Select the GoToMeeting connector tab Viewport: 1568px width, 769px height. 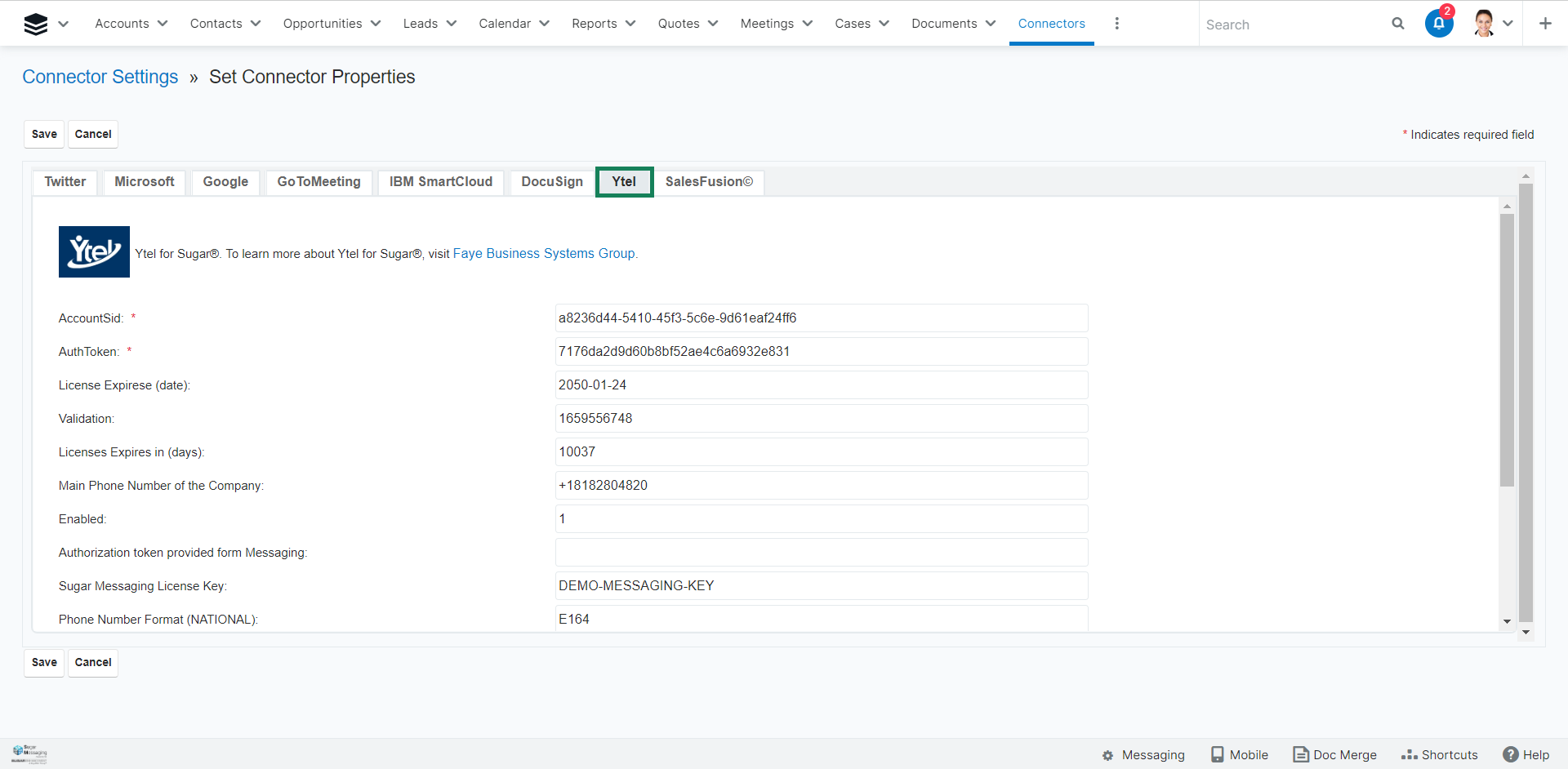tap(318, 182)
